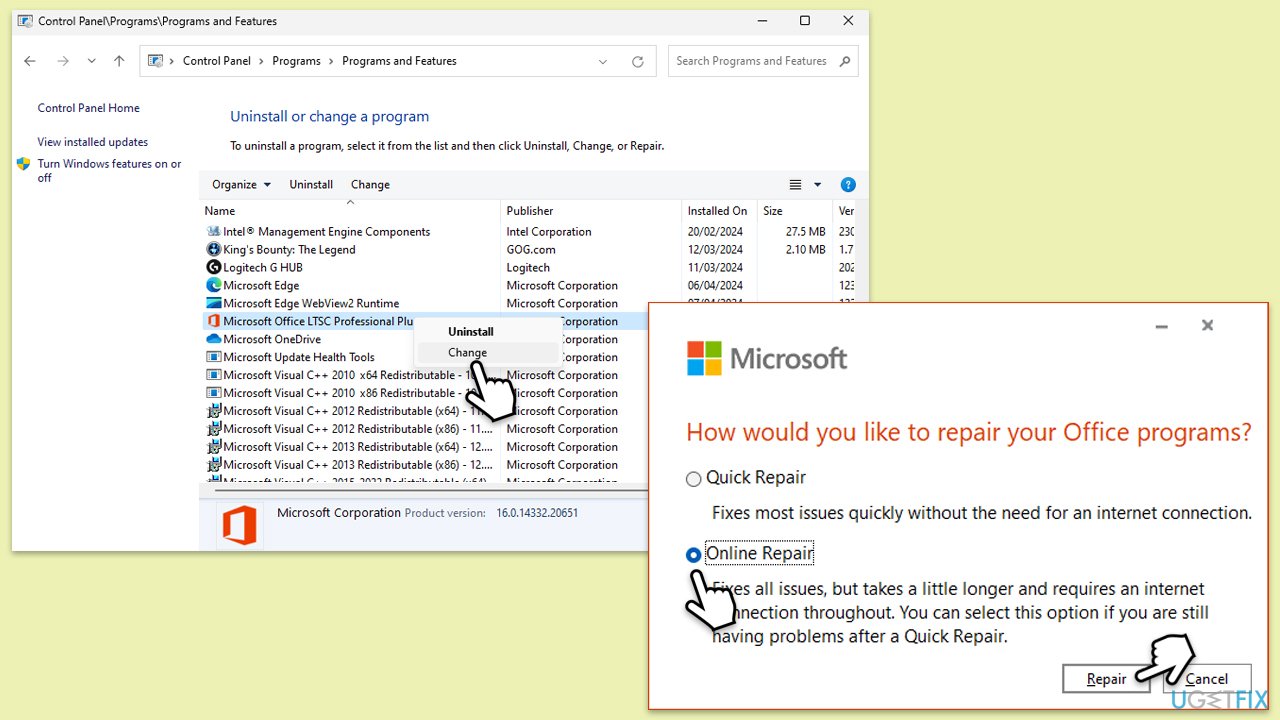The width and height of the screenshot is (1280, 720).
Task: Refresh the Programs and Features list
Action: 637,61
